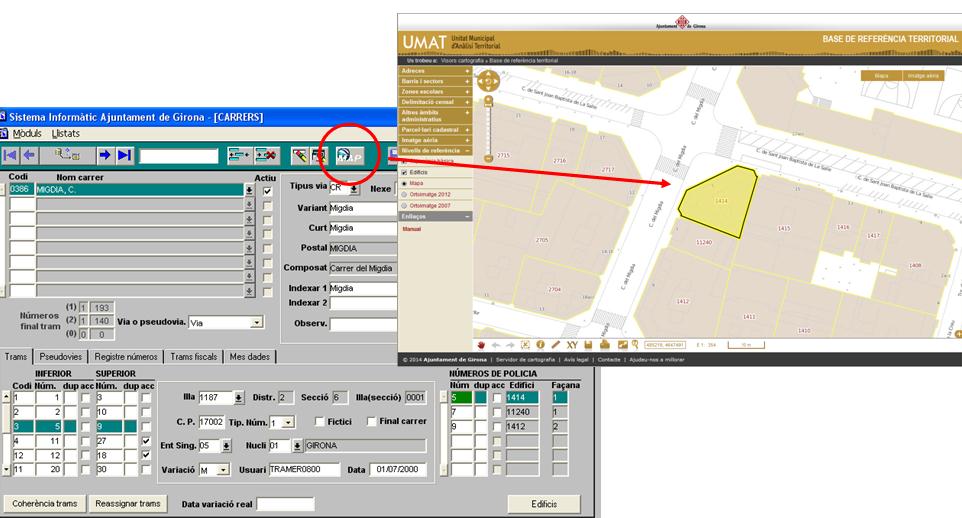Open the overview map icon

623,345
